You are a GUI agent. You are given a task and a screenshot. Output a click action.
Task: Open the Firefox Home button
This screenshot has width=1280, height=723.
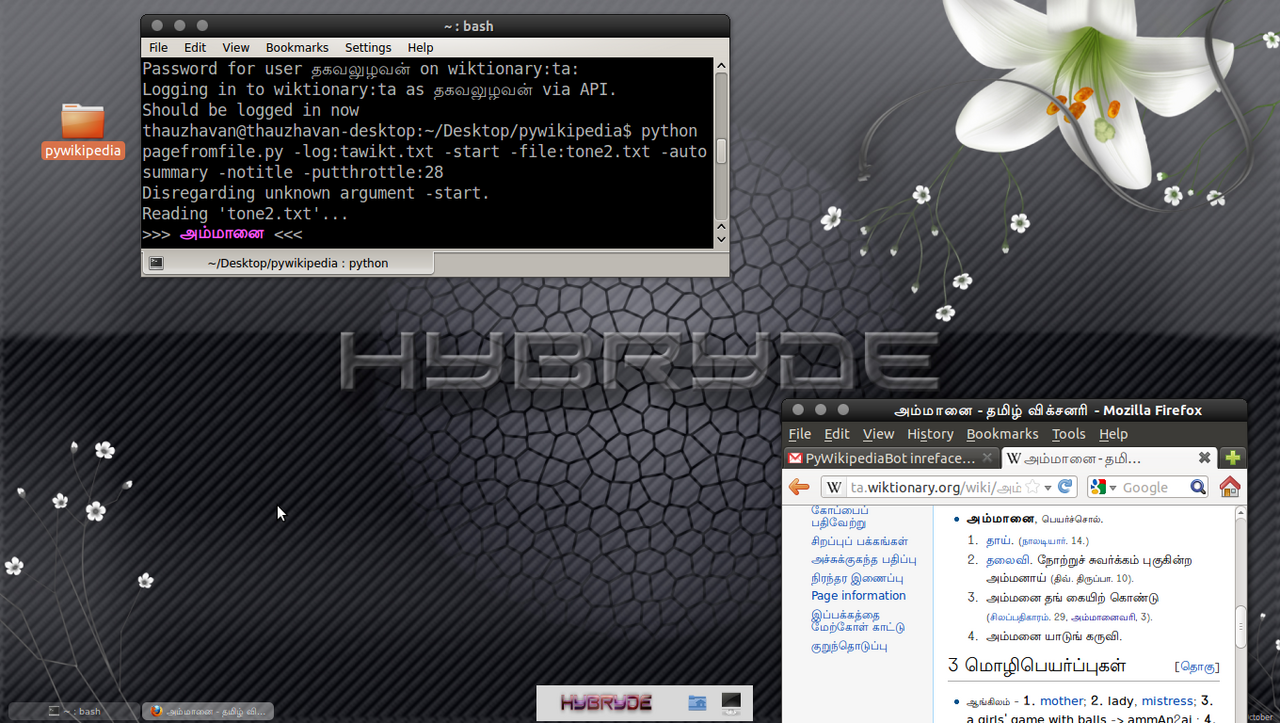(1230, 487)
